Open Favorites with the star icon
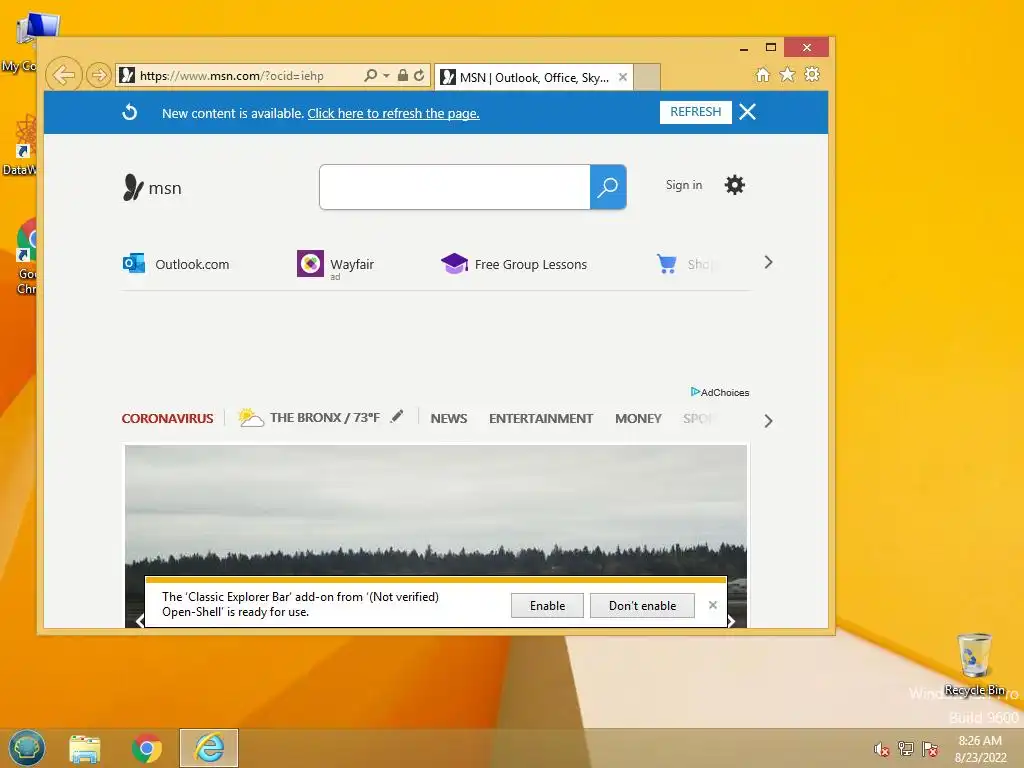The height and width of the screenshot is (768, 1024). point(788,74)
